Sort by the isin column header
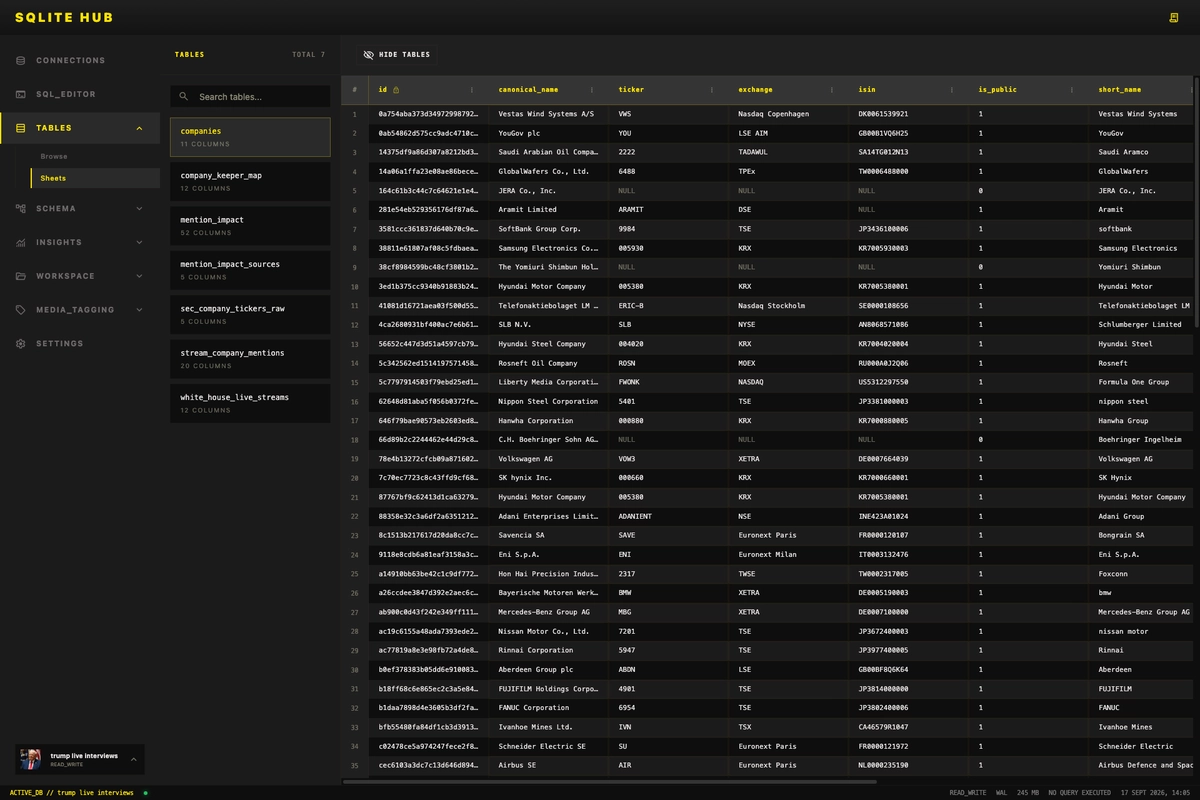This screenshot has width=1200, height=800. pyautogui.click(x=908, y=90)
